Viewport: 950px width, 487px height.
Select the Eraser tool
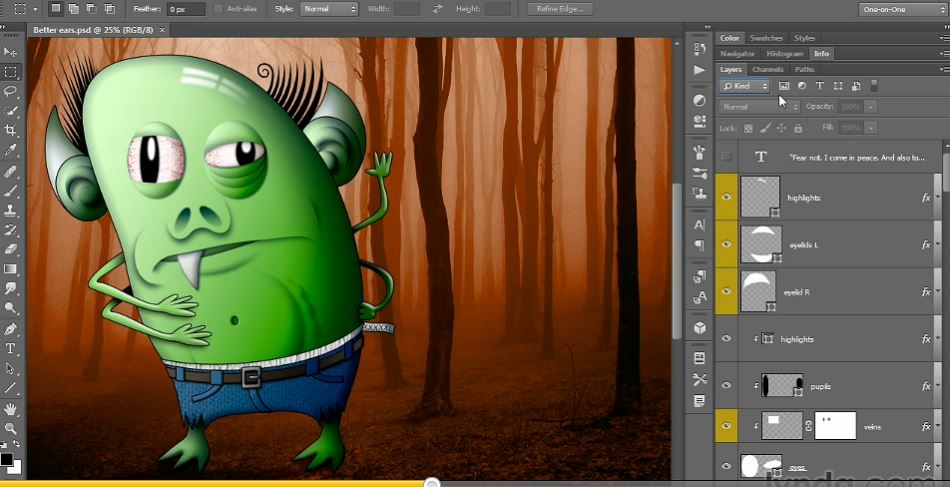point(10,249)
